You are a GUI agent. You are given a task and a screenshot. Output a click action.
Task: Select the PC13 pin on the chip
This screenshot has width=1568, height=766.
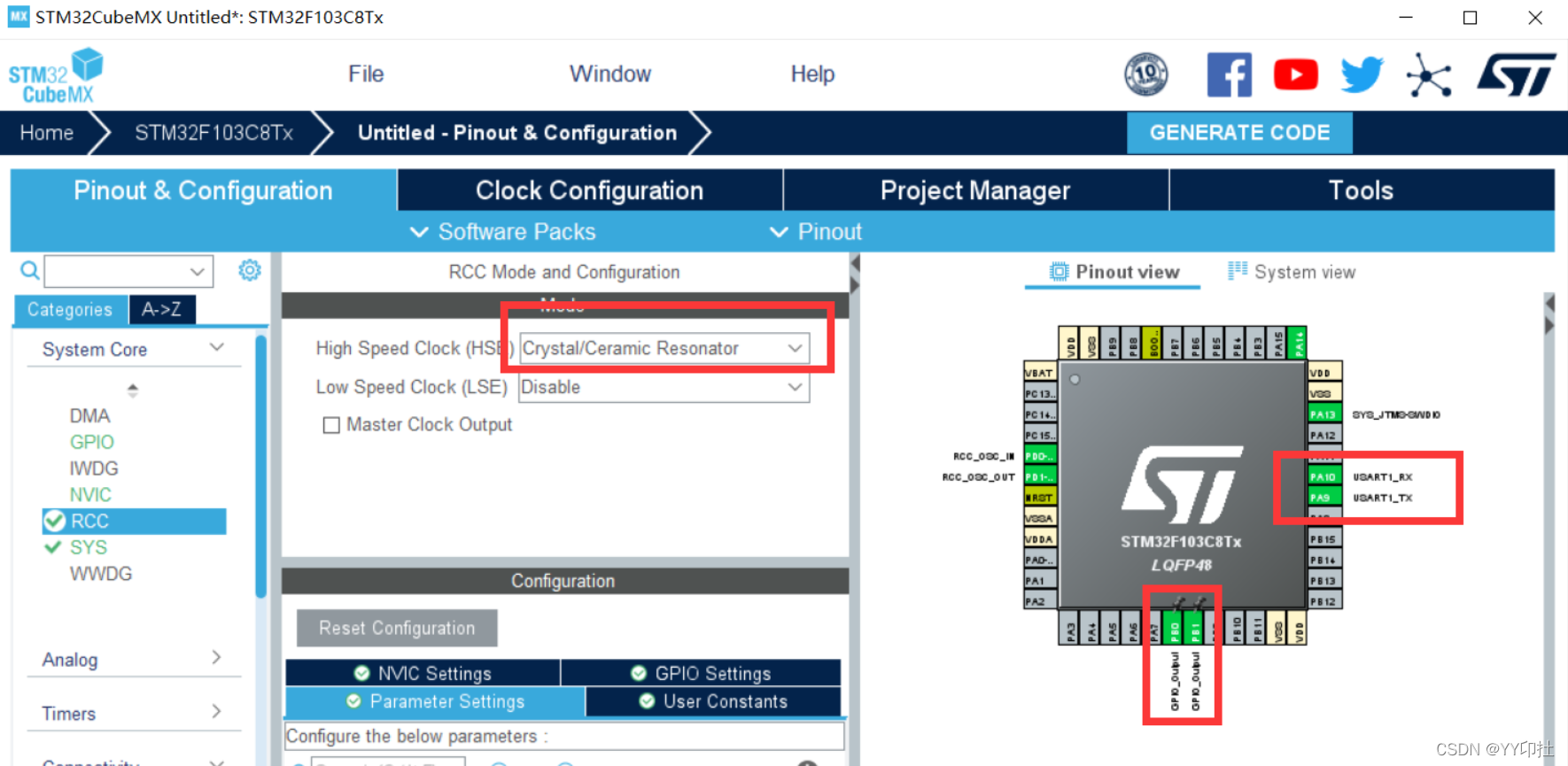click(1040, 394)
